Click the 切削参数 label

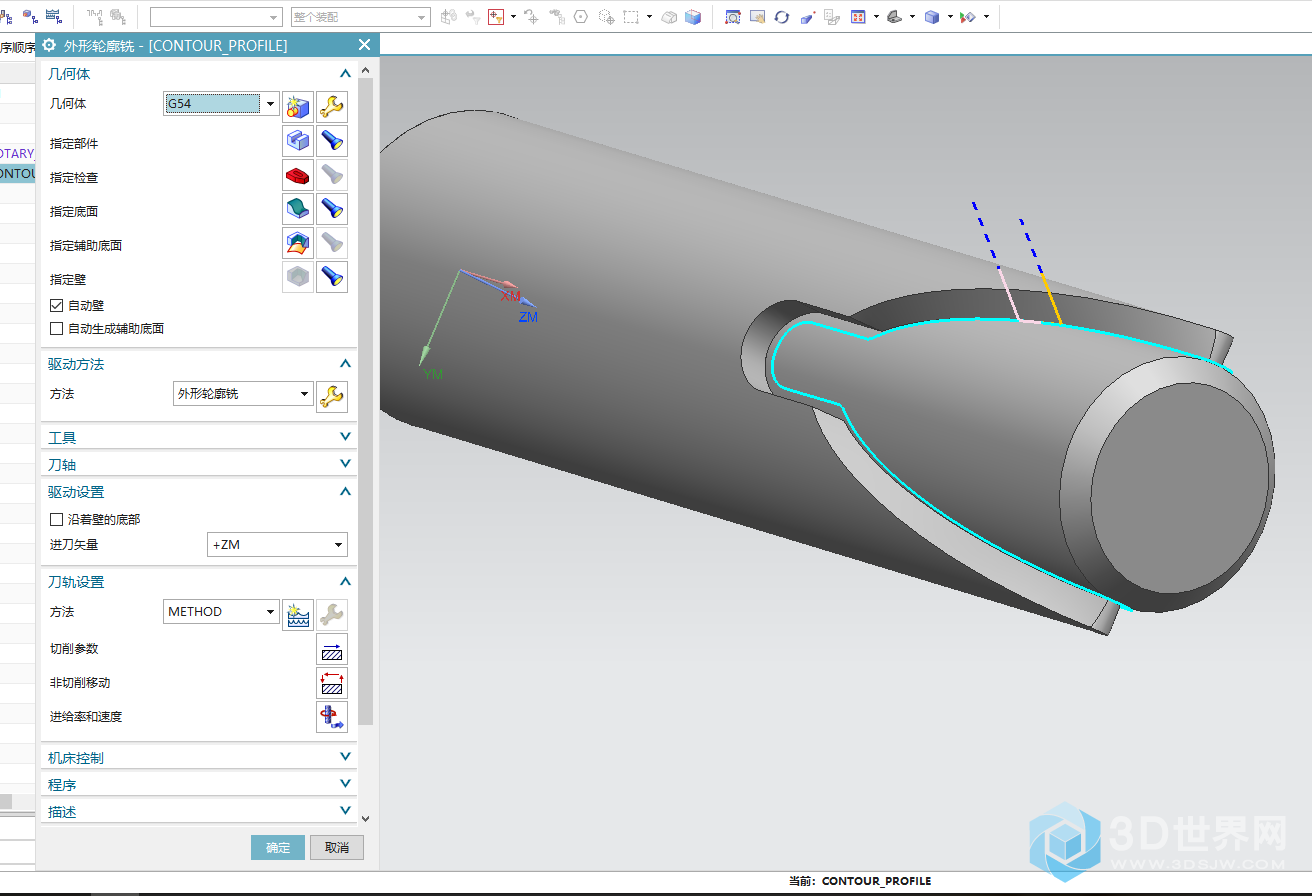point(74,649)
